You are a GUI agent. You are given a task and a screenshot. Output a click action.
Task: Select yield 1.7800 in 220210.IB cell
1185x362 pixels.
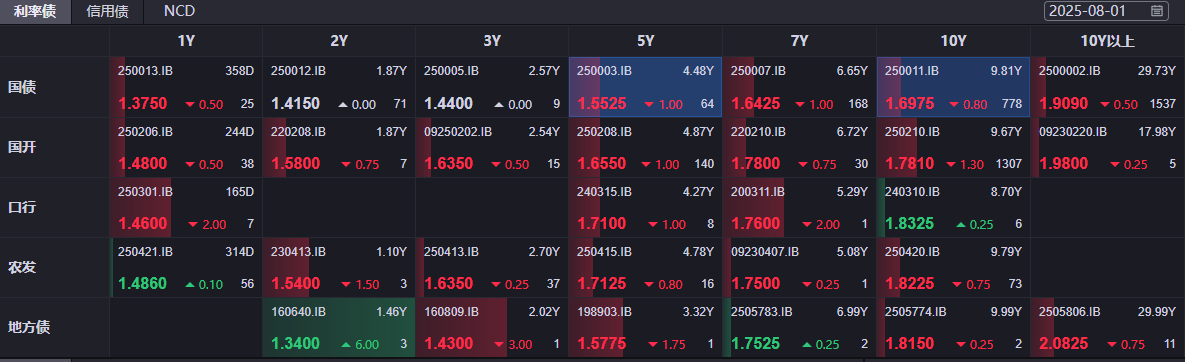click(756, 163)
